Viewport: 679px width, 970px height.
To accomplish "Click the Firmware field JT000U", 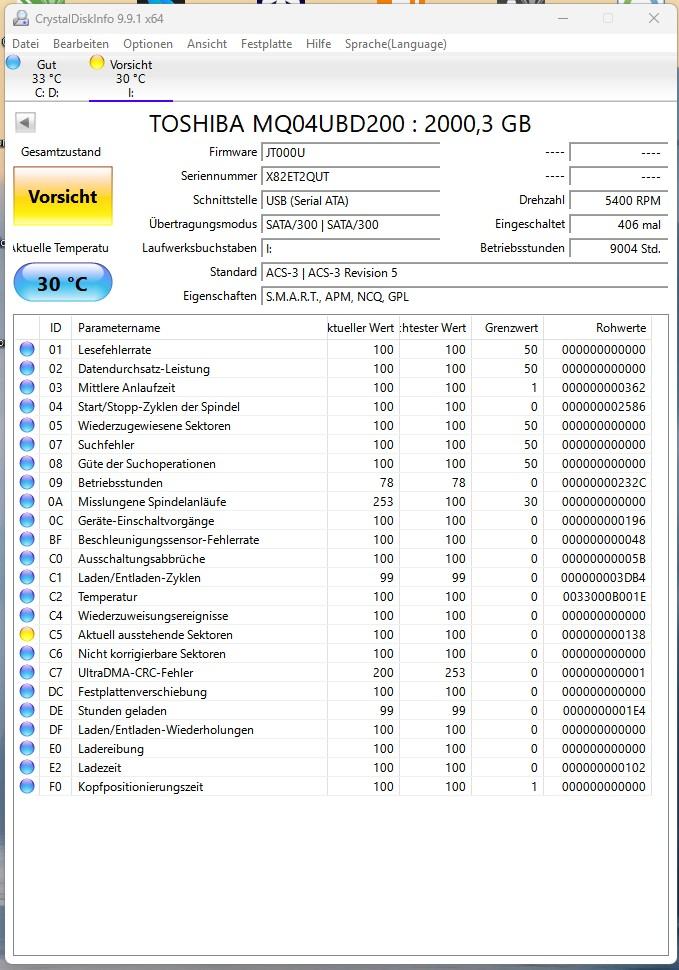I will click(x=351, y=152).
